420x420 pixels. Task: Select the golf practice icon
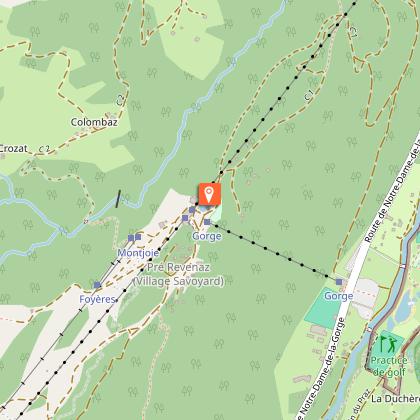coord(388,344)
